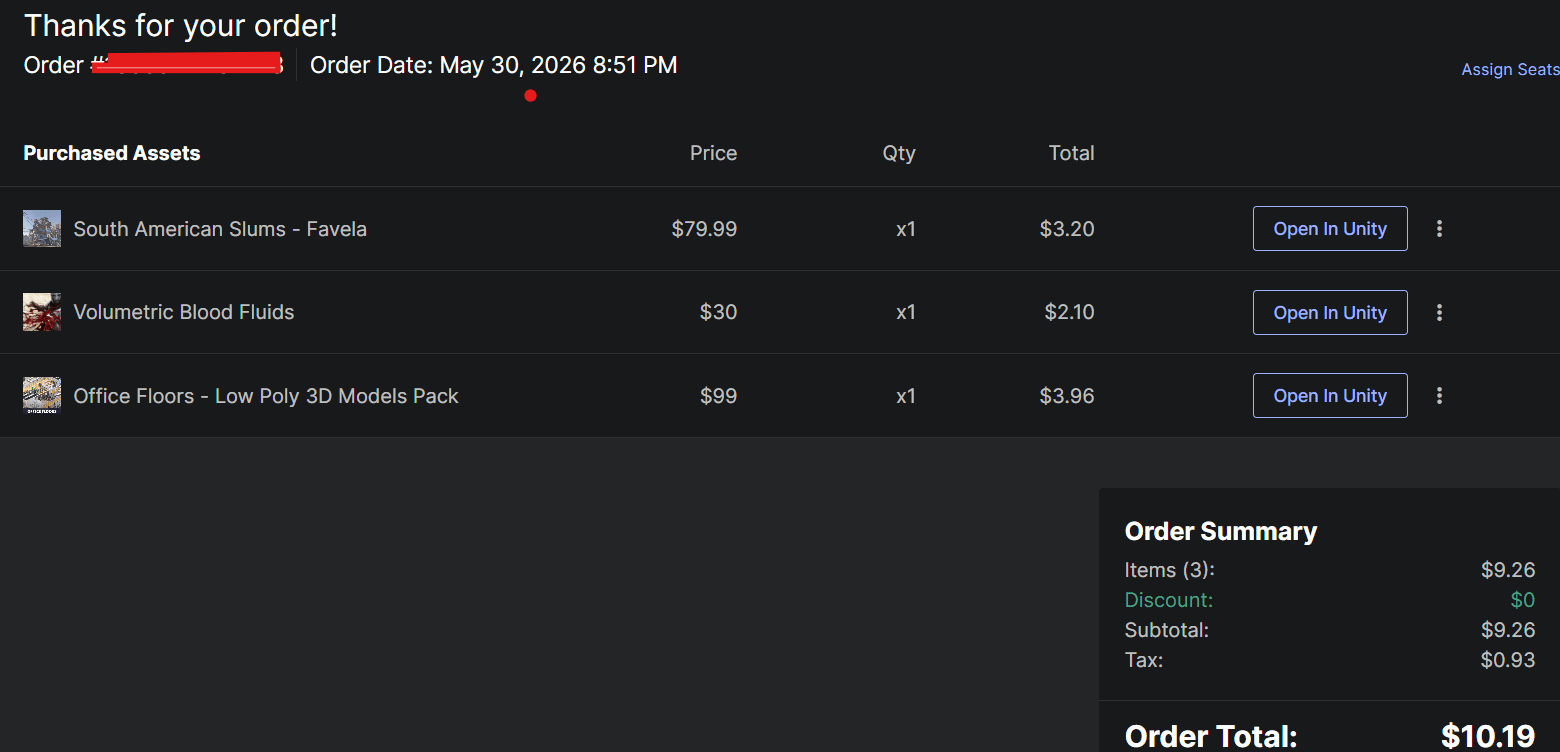
Task: Click the South American Slums thumbnail image
Action: [42, 229]
